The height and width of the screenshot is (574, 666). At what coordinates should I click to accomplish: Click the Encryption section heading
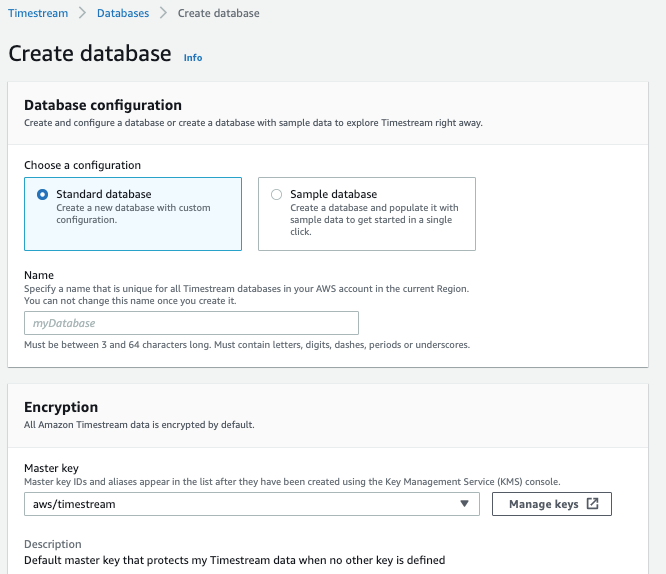[x=61, y=407]
